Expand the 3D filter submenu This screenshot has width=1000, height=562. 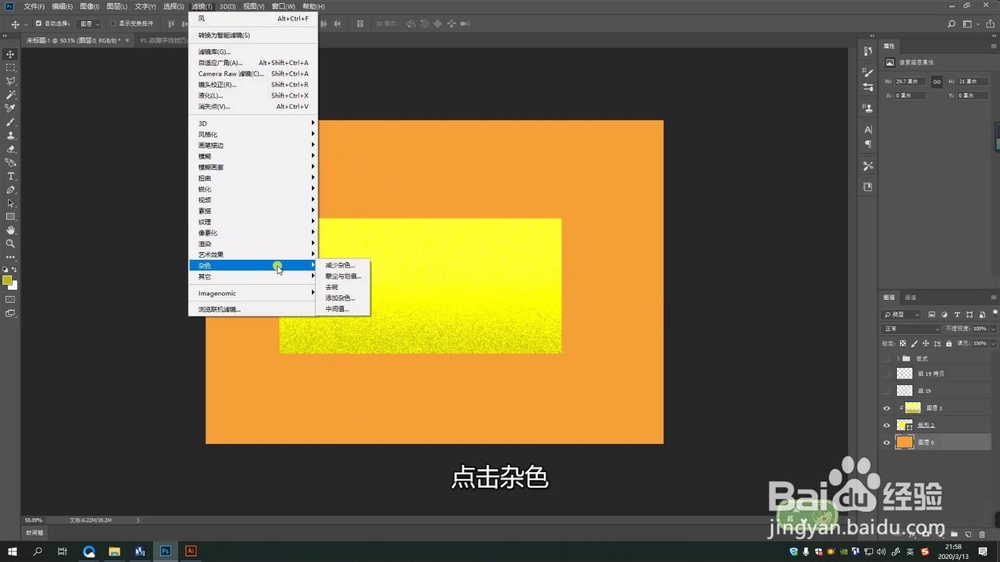(253, 123)
